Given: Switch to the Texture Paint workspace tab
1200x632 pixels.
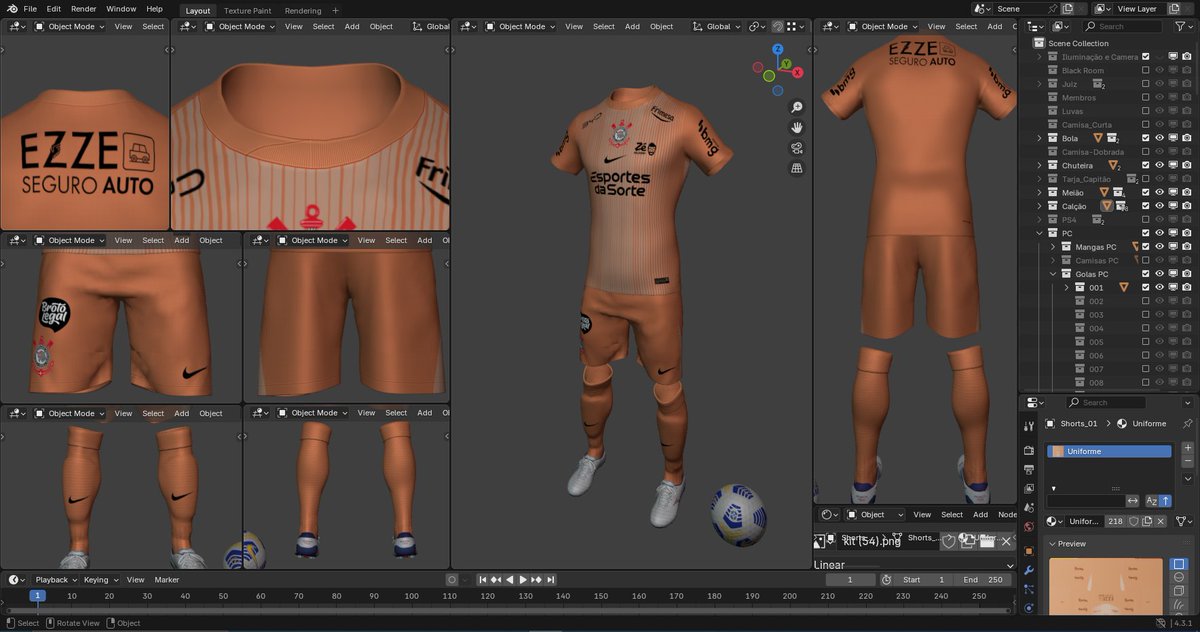Looking at the screenshot, I should click(247, 10).
